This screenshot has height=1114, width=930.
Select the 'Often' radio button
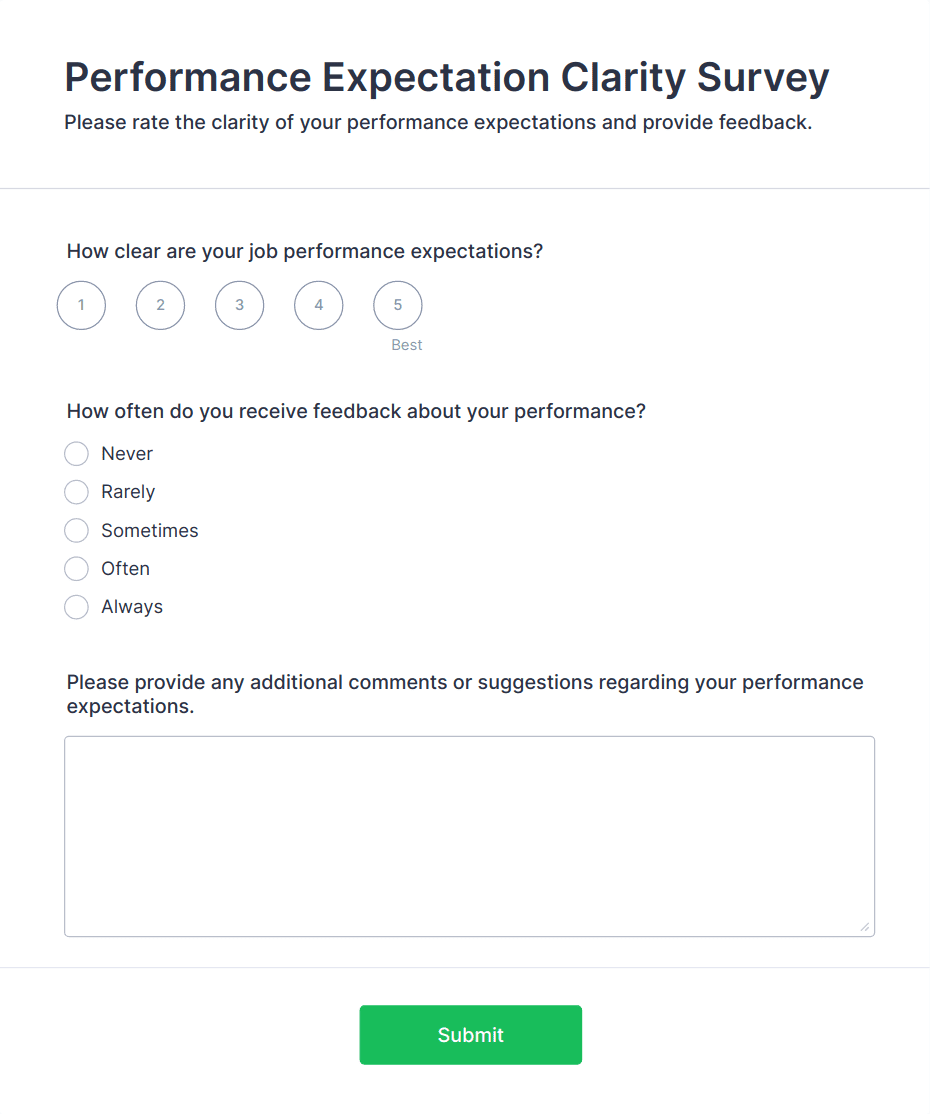tap(76, 568)
